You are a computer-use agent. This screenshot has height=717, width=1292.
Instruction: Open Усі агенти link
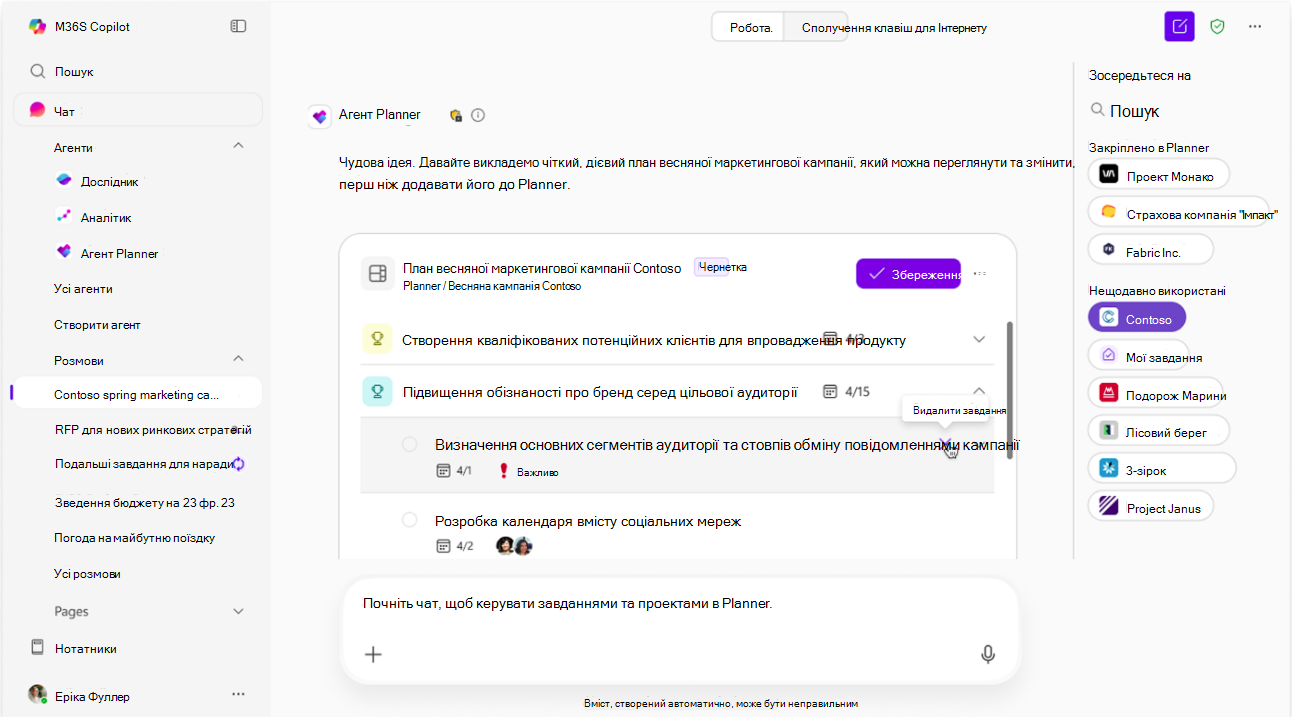point(83,289)
